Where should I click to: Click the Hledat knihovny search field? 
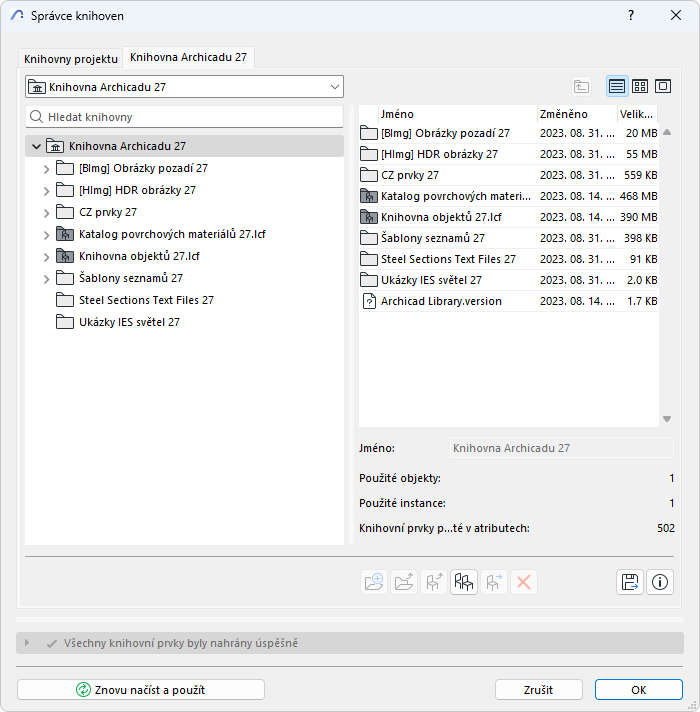coord(184,117)
